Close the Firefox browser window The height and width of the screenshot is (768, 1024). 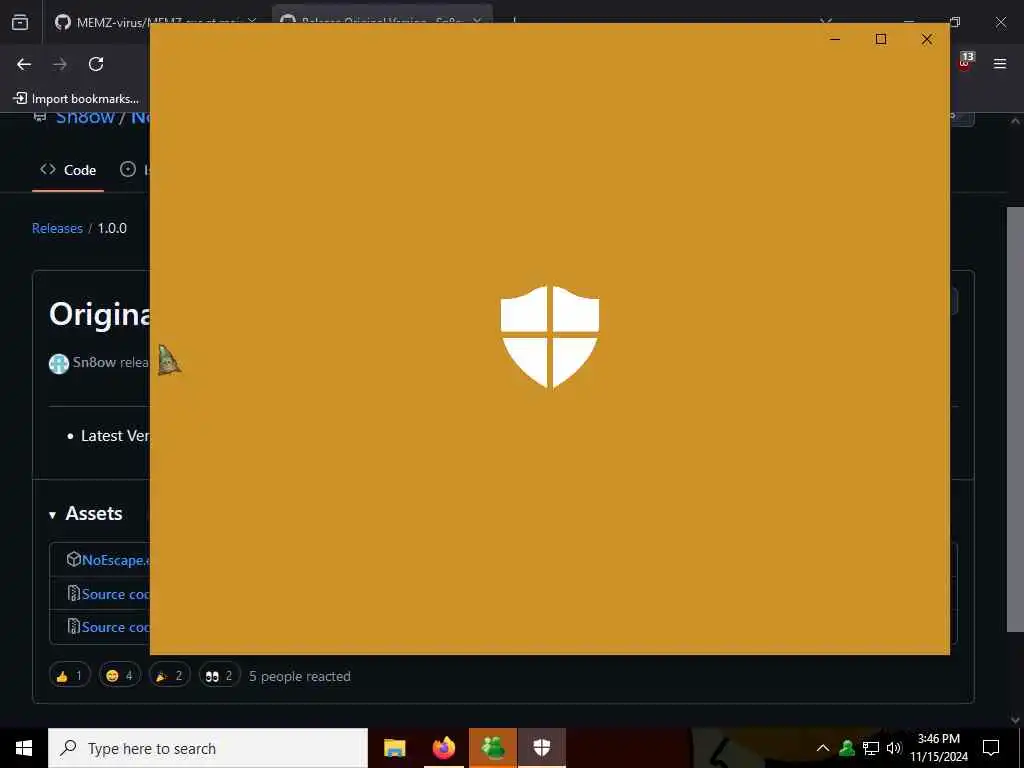tap(1000, 22)
